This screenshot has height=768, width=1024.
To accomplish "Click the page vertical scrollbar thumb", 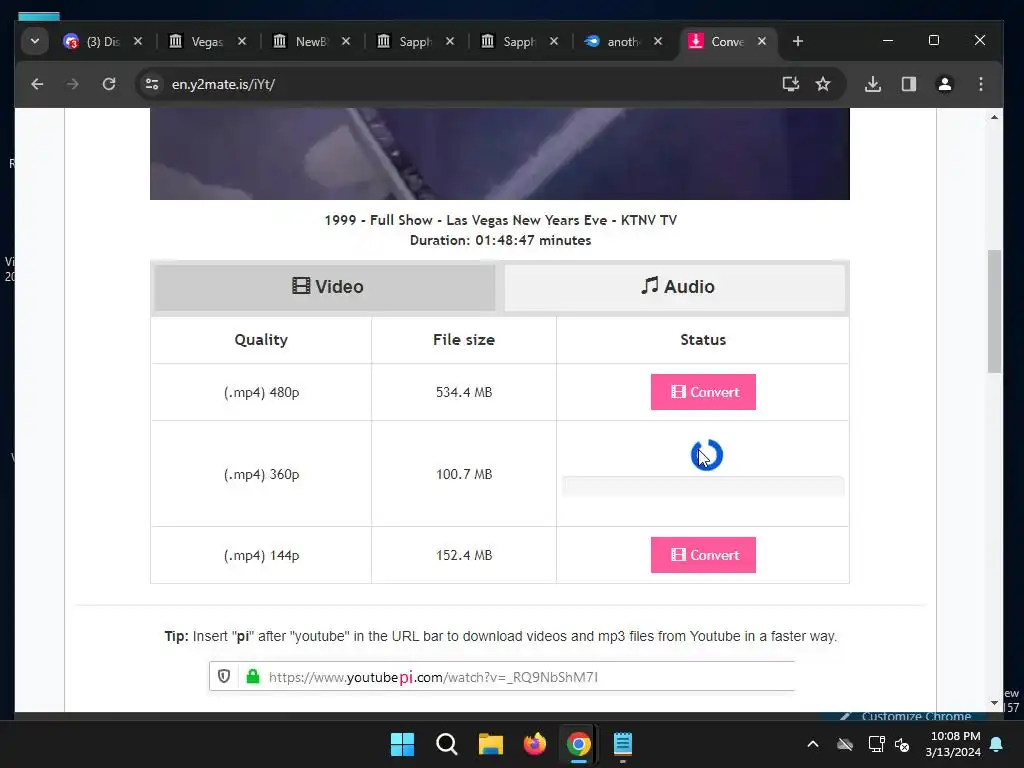I will [994, 312].
